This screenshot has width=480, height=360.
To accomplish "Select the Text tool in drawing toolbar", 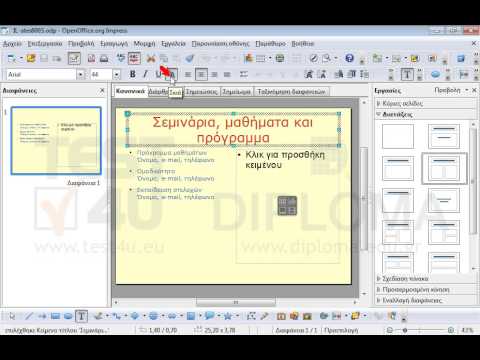I will point(81,316).
